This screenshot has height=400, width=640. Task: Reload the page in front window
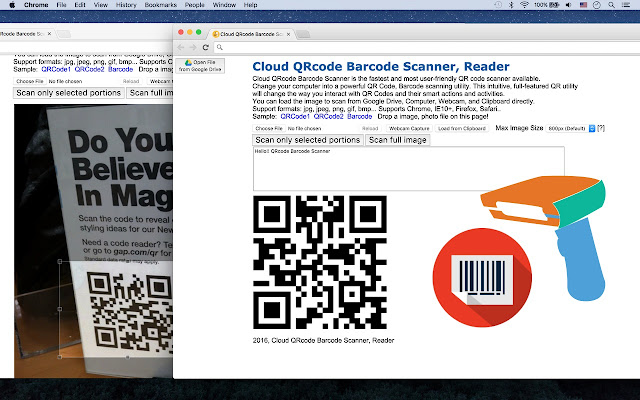[206, 47]
